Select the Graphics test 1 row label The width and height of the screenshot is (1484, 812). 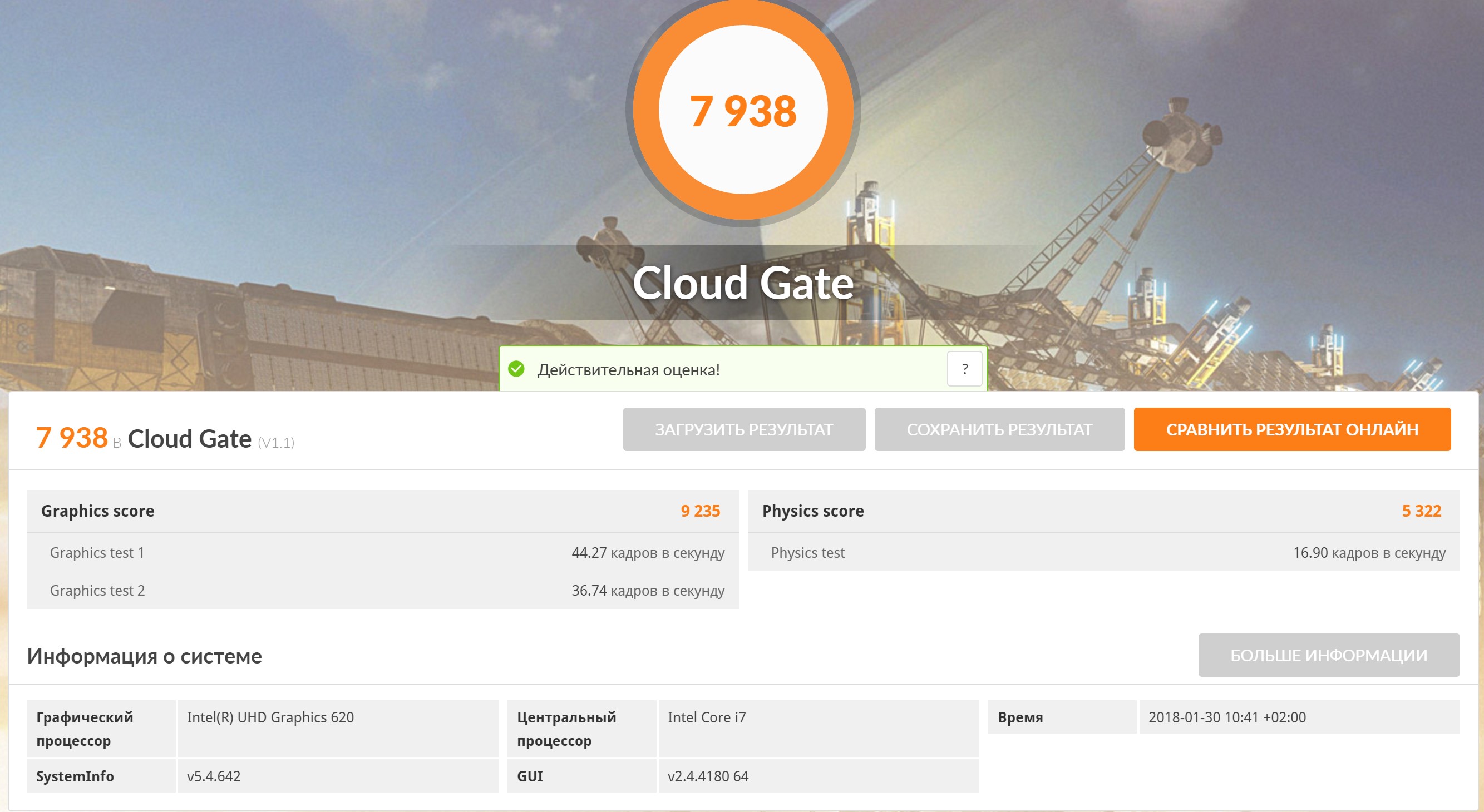point(97,553)
